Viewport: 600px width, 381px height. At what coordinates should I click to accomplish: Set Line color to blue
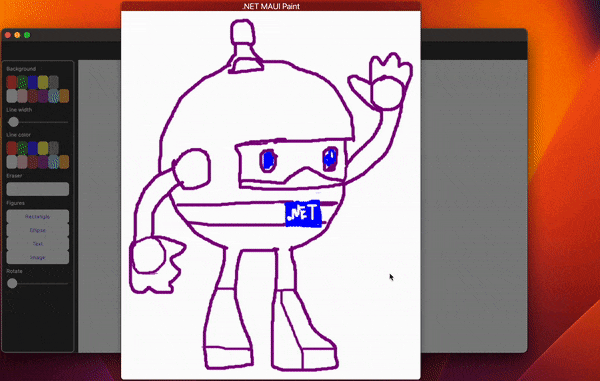point(33,148)
